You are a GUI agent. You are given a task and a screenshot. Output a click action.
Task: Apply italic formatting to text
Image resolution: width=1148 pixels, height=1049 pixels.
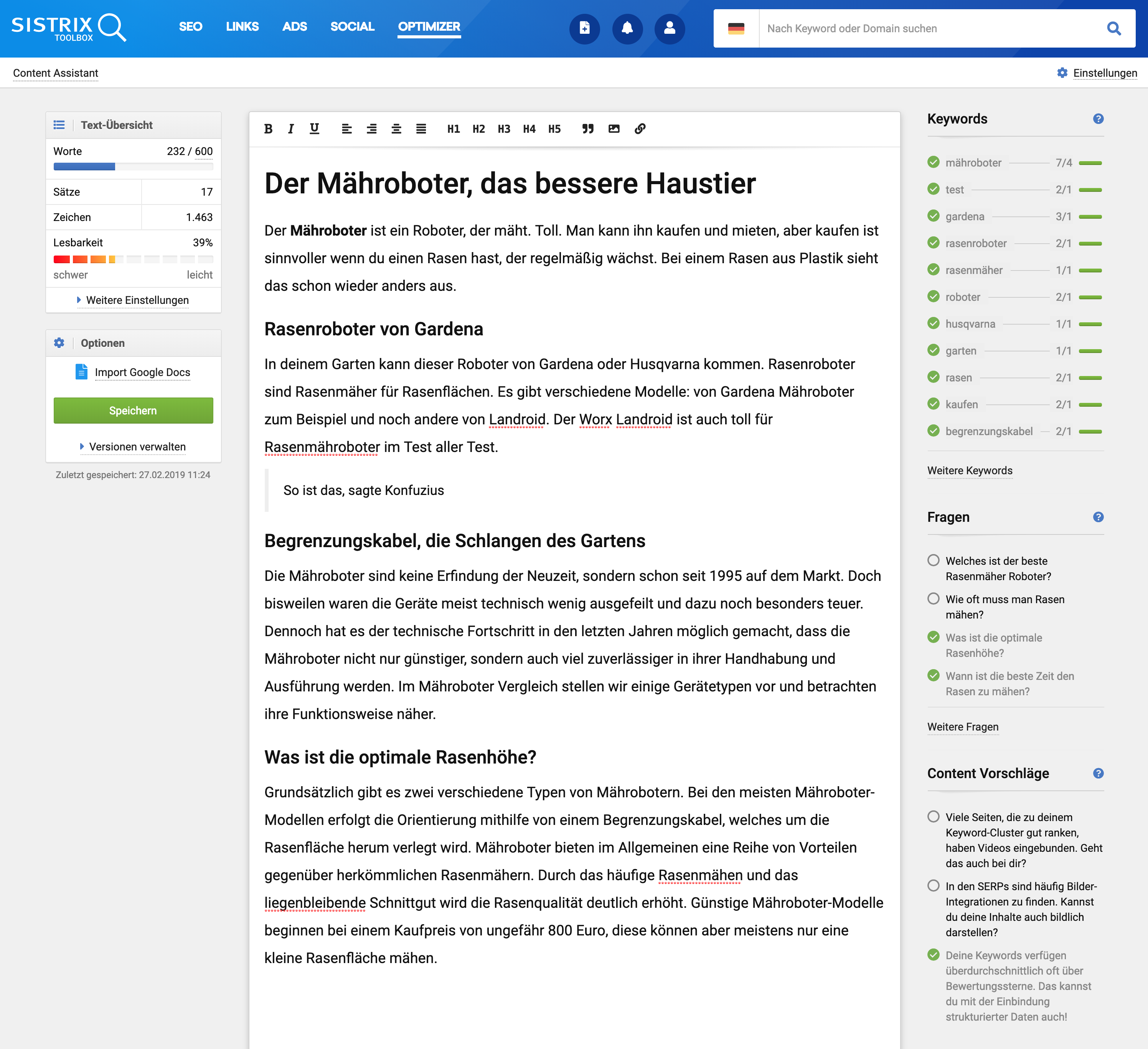291,129
